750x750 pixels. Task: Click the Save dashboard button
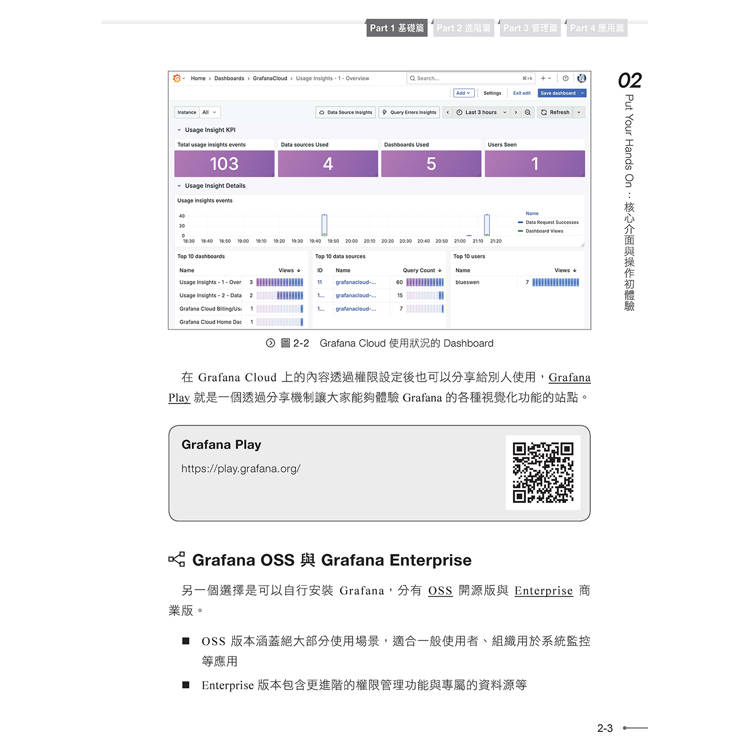[560, 93]
